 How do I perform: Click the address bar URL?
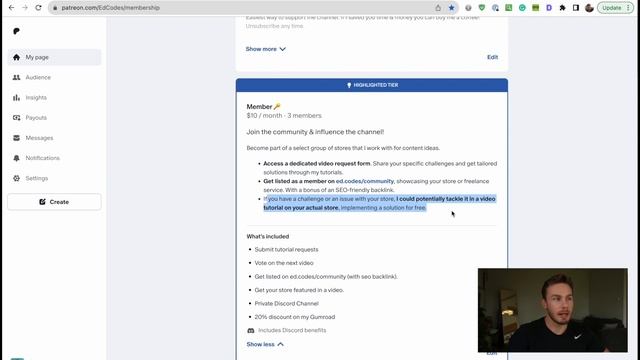coord(111,8)
